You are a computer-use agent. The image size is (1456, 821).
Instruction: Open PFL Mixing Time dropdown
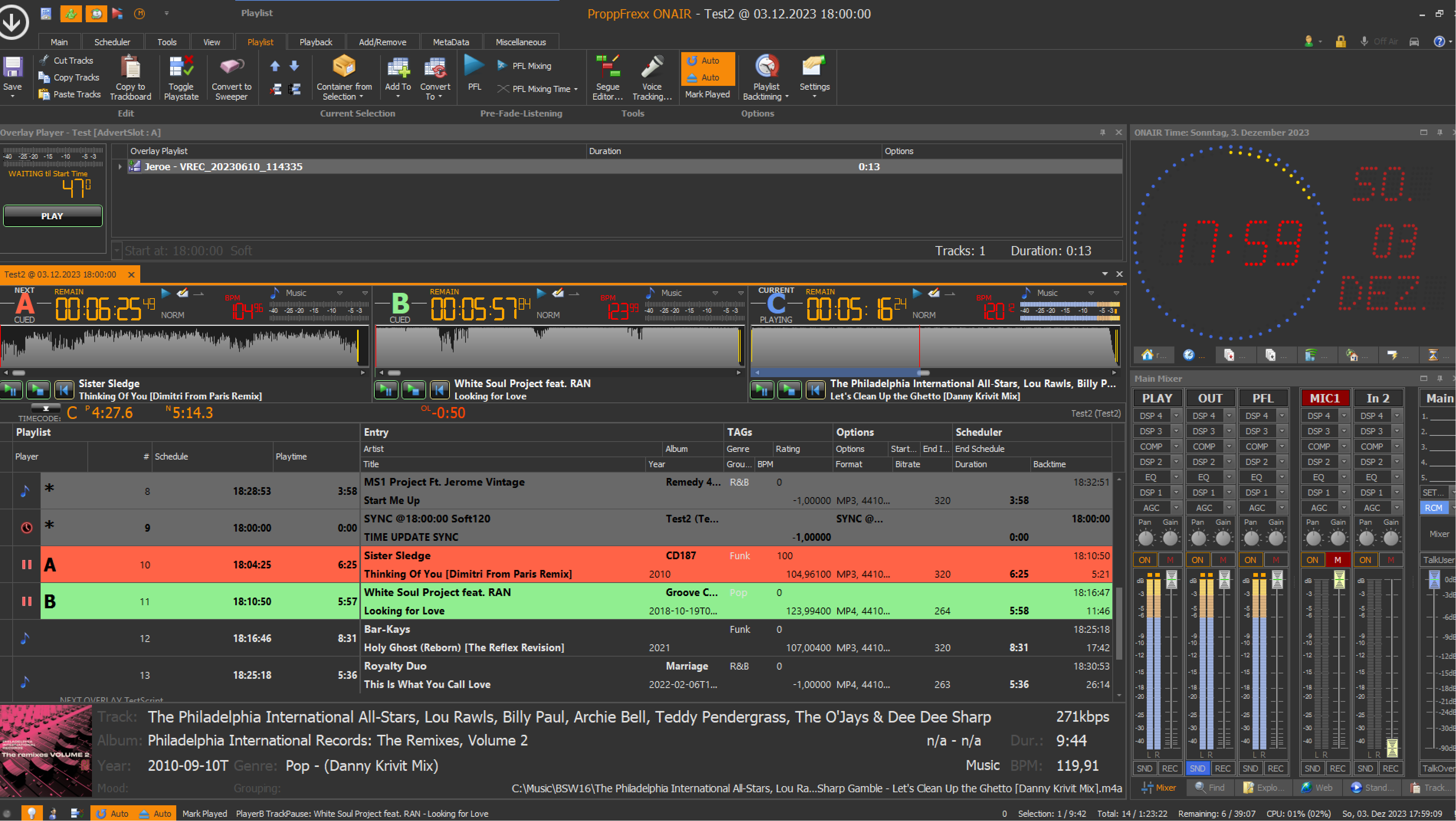pyautogui.click(x=576, y=89)
